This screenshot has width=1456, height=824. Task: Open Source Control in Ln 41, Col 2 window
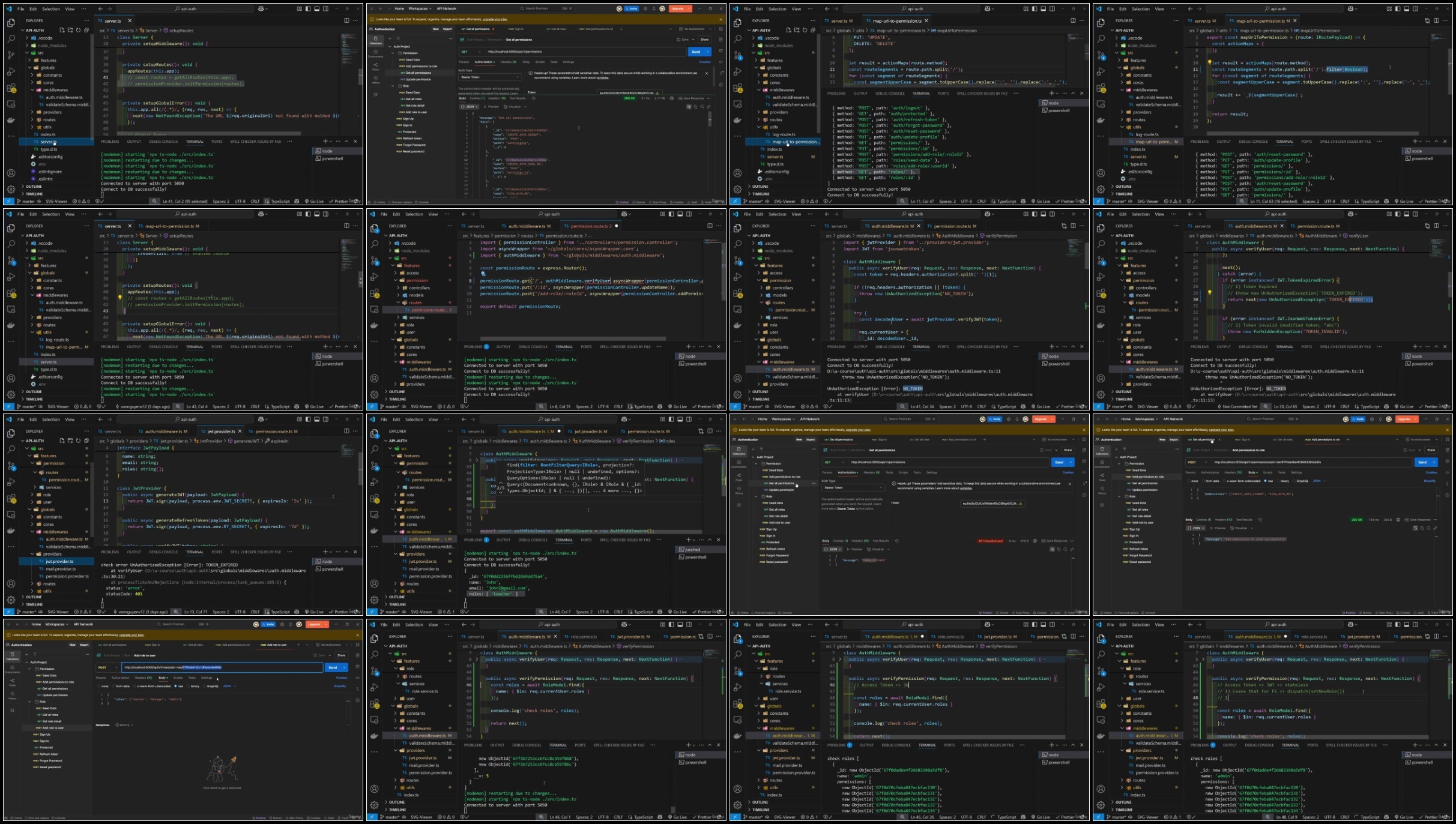pos(11,55)
